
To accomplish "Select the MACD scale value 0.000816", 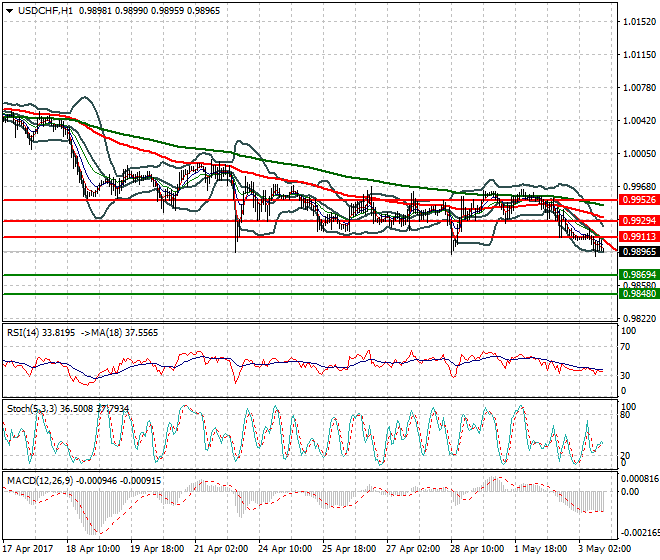I will pyautogui.click(x=640, y=479).
